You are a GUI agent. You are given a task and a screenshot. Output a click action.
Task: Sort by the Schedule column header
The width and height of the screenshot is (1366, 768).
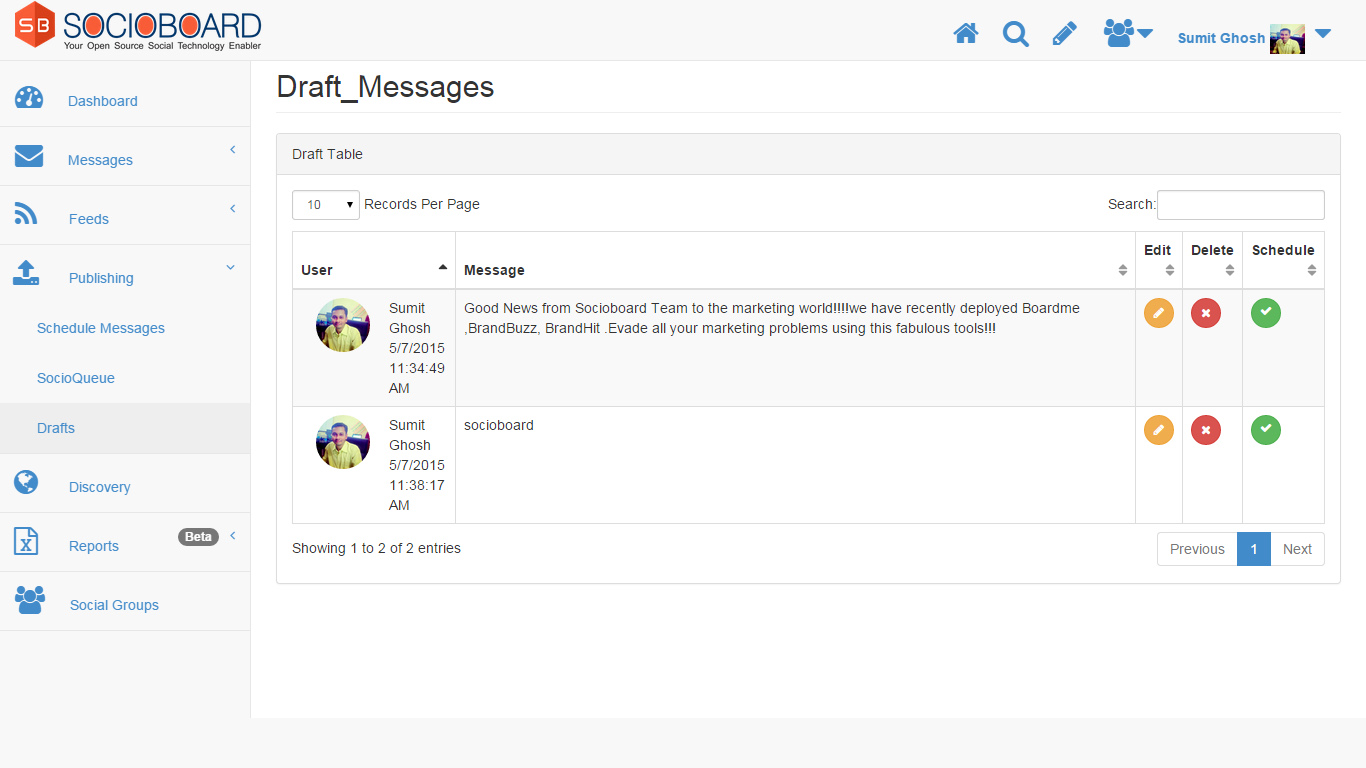pyautogui.click(x=1283, y=260)
